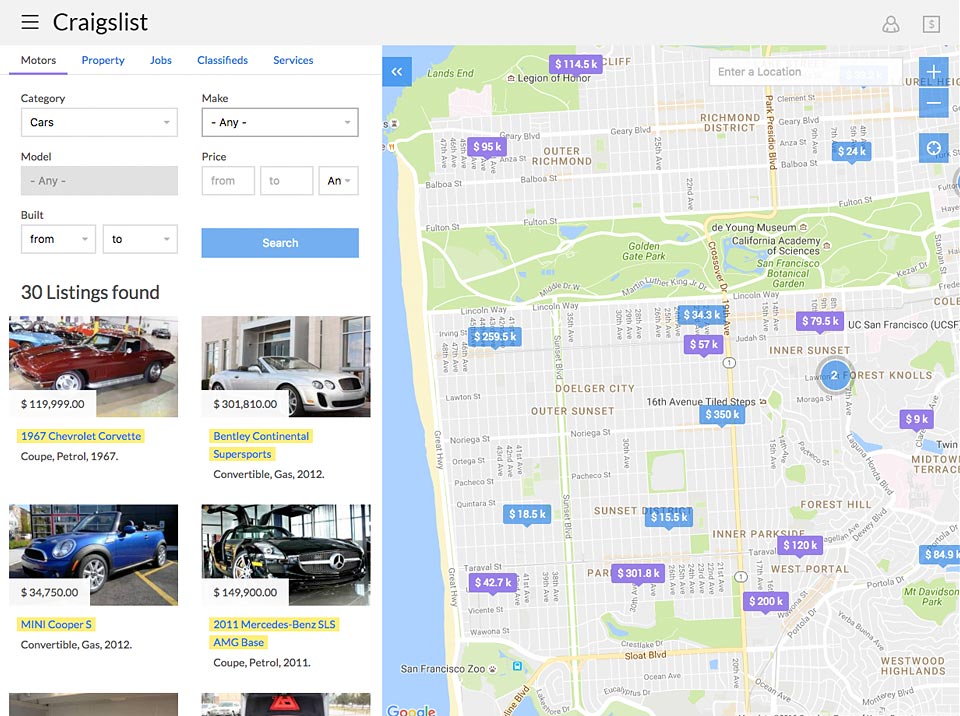This screenshot has width=960, height=716.
Task: Open the Category dropdown showing Cars
Action: pyautogui.click(x=99, y=122)
